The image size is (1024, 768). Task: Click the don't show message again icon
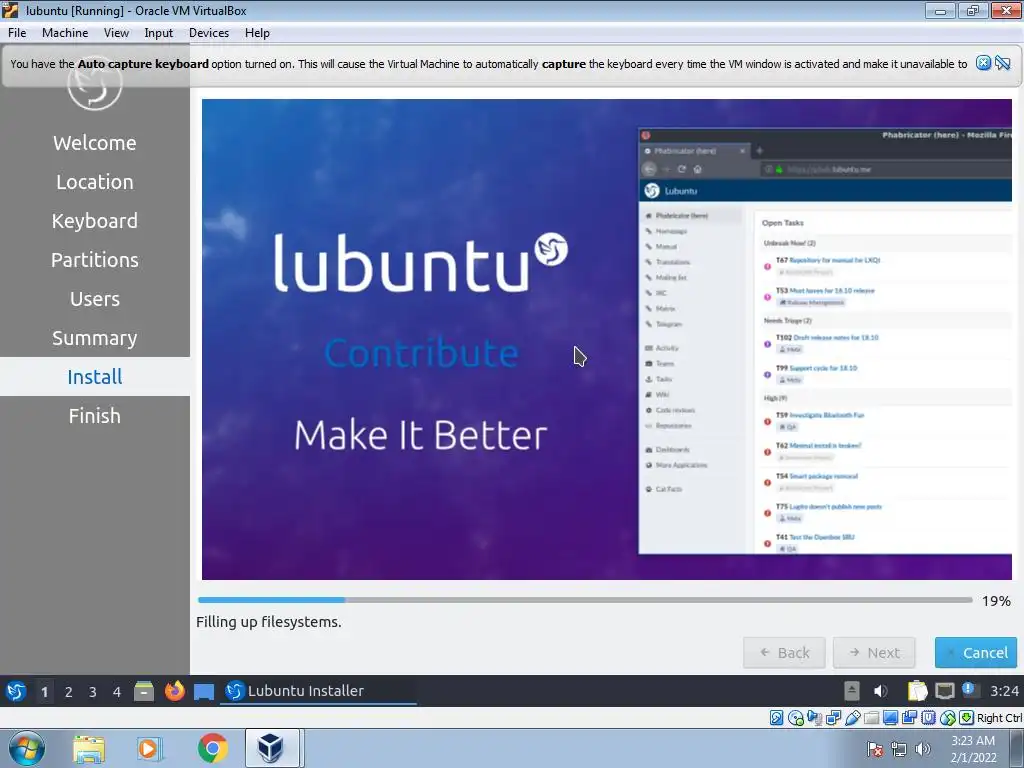click(1003, 63)
